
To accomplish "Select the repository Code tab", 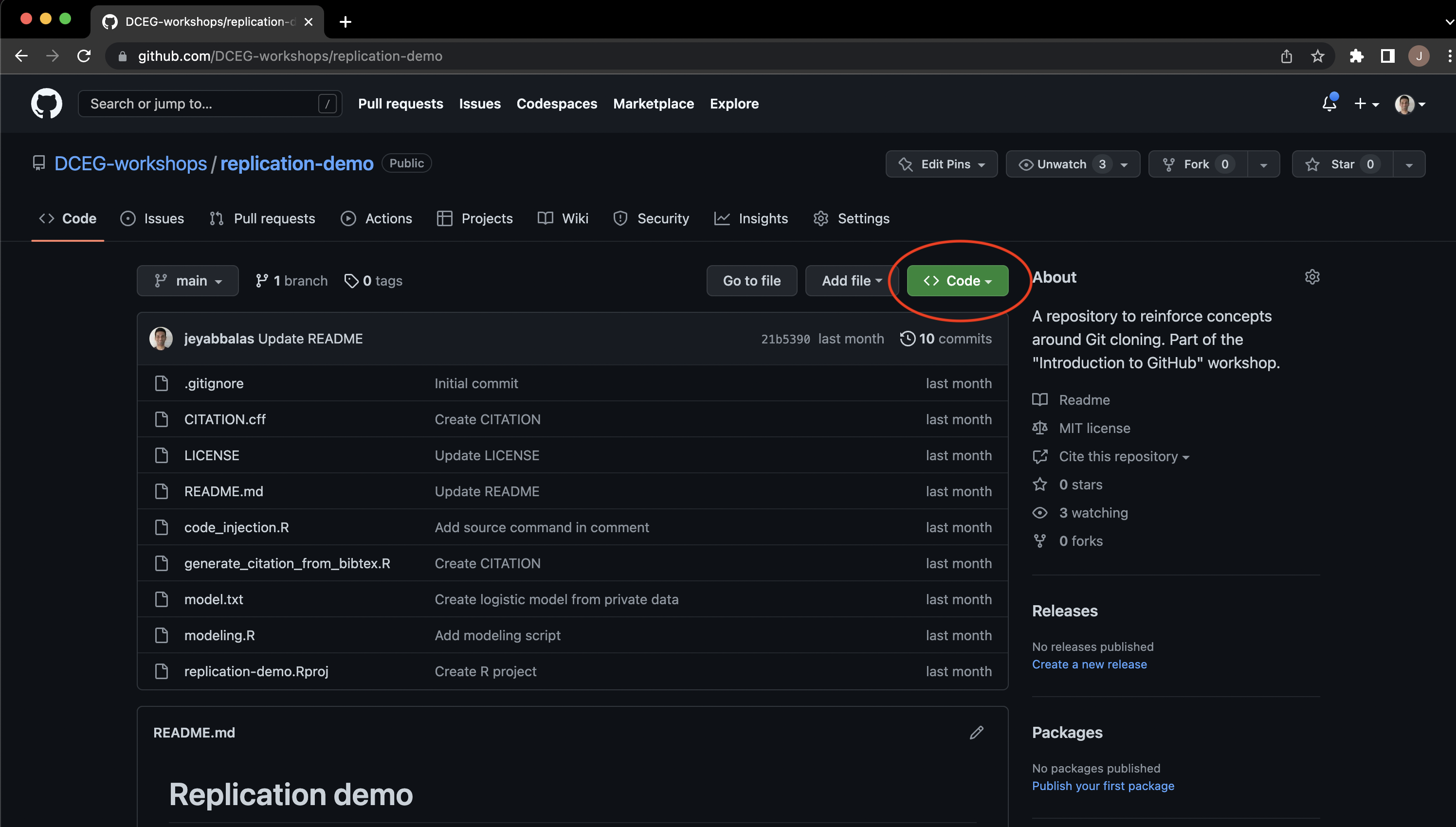I will 68,219.
